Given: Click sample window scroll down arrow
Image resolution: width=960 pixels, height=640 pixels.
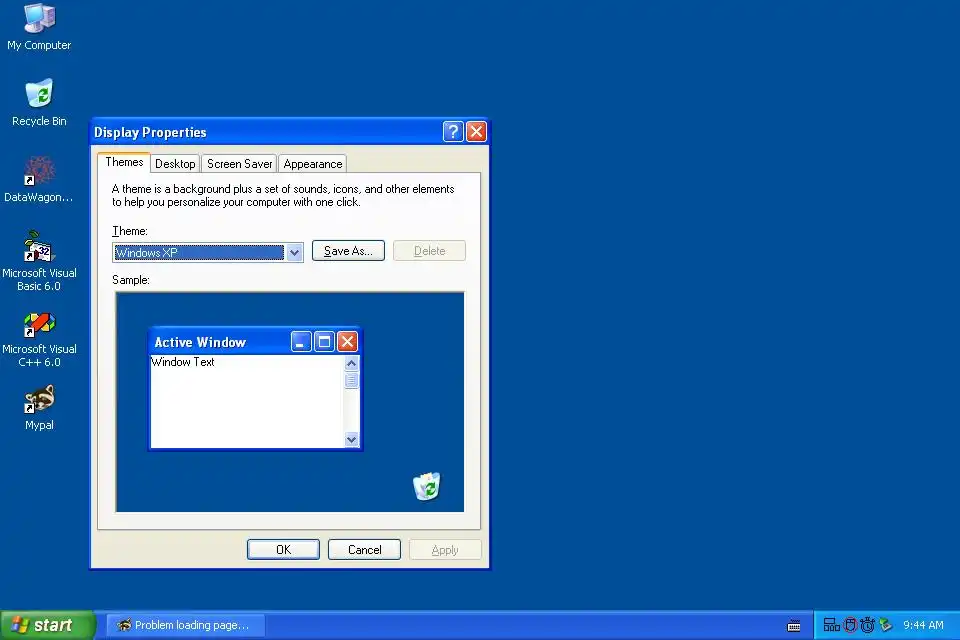Looking at the screenshot, I should point(351,439).
